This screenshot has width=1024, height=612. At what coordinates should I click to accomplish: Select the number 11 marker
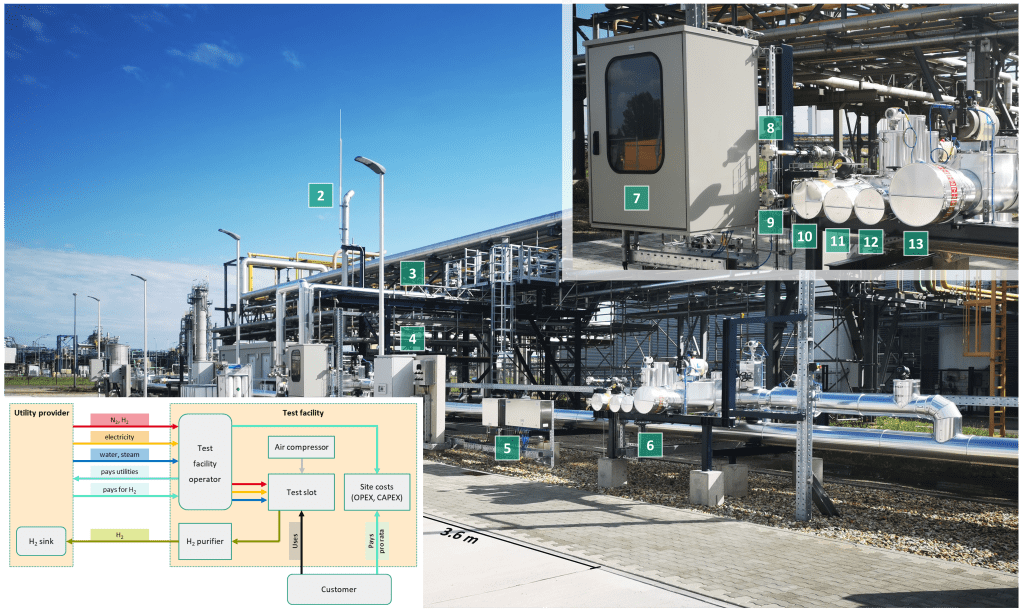pos(838,240)
